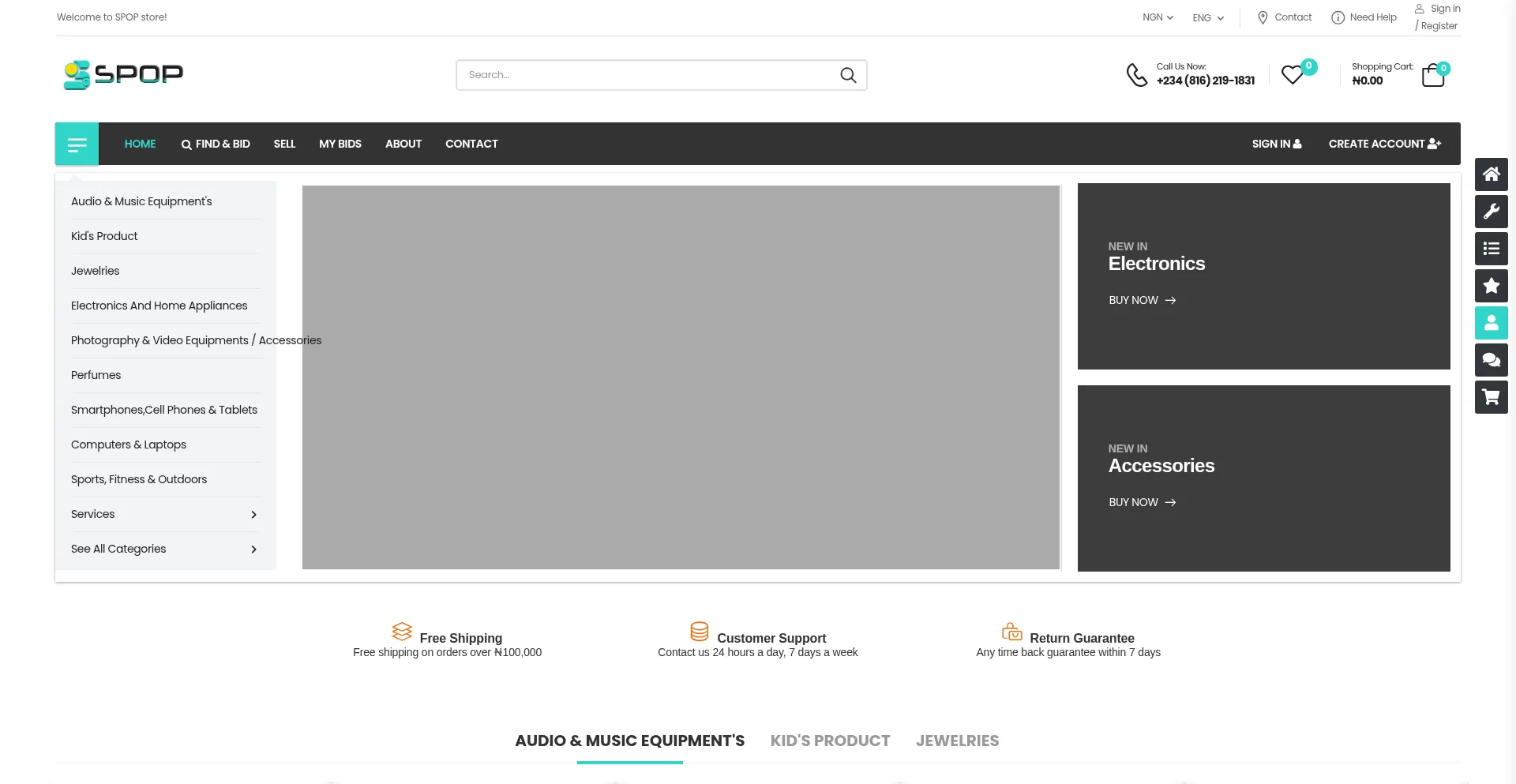Click into the Search input field
Viewport: 1516px width, 784px height.
coord(647,75)
